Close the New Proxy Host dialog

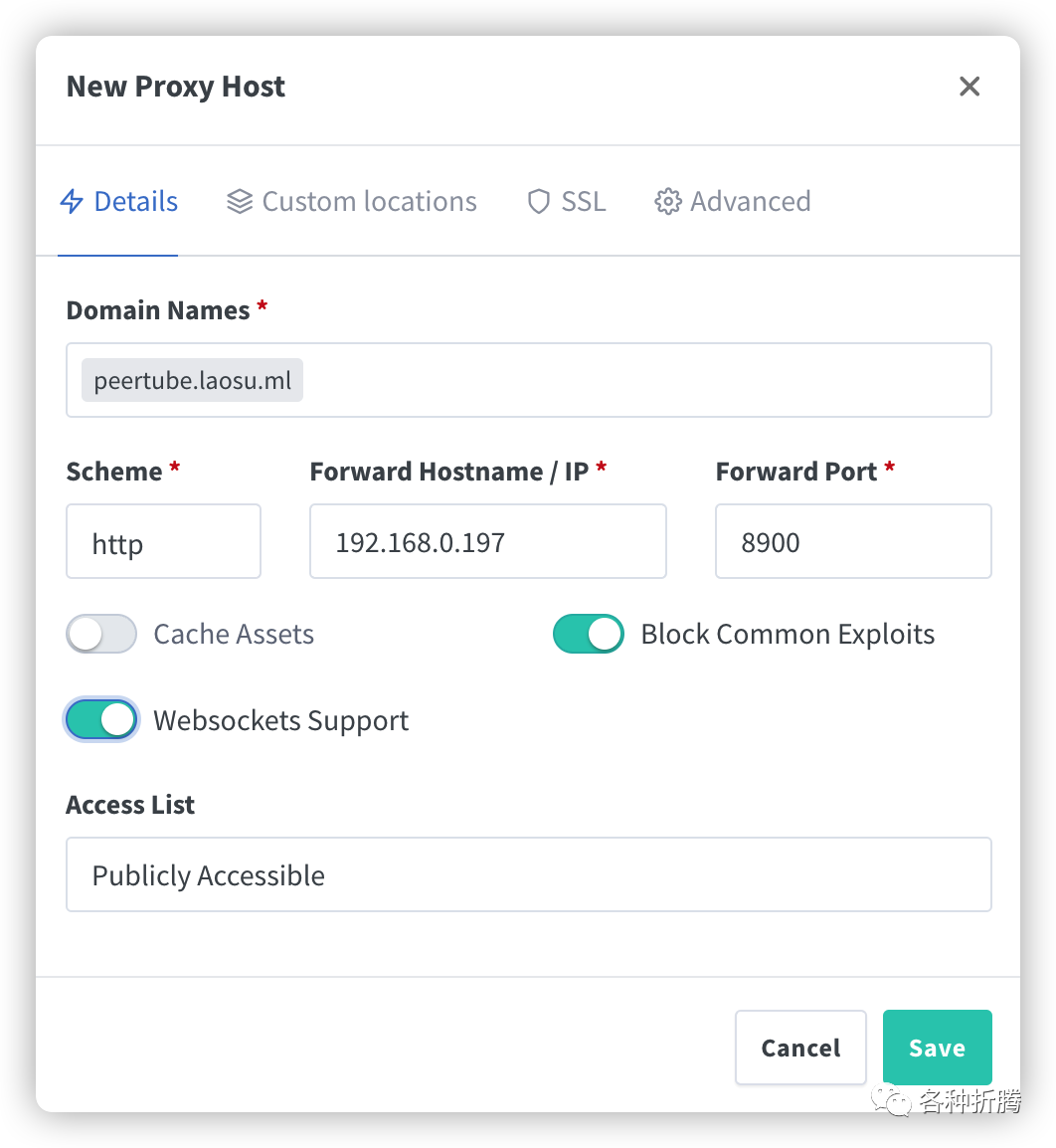point(969,87)
